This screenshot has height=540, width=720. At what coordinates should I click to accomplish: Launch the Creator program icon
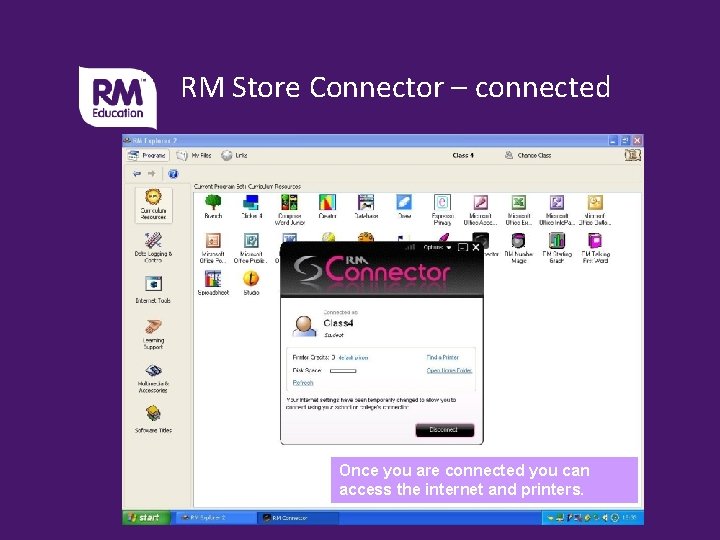point(327,206)
